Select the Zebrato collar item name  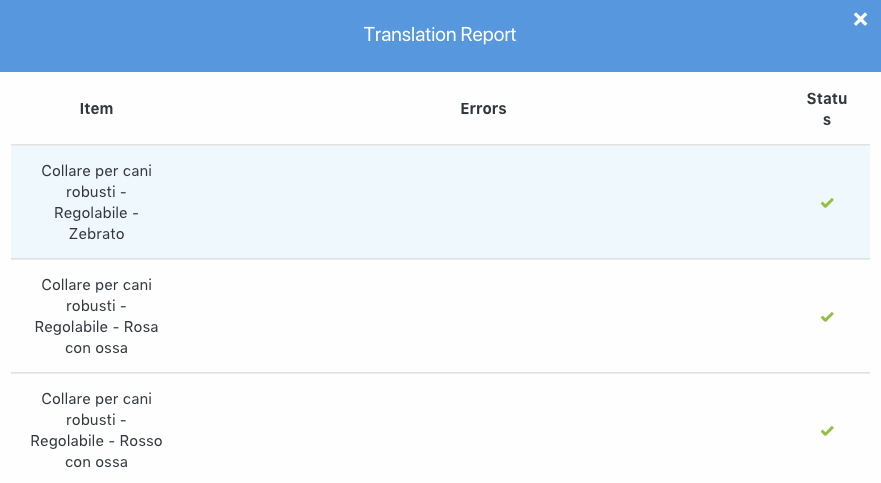tap(97, 203)
